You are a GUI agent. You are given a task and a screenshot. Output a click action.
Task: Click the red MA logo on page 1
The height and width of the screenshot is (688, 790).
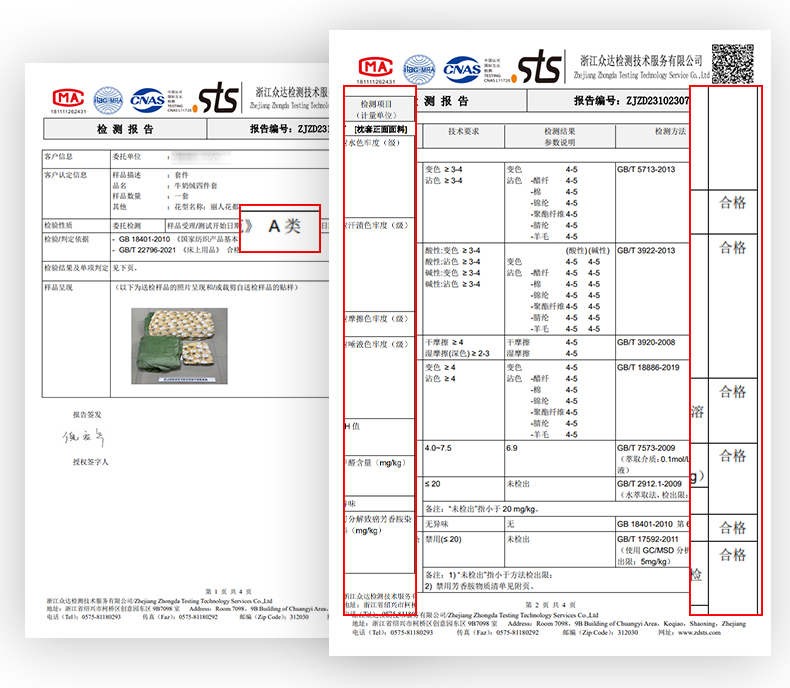tap(69, 98)
